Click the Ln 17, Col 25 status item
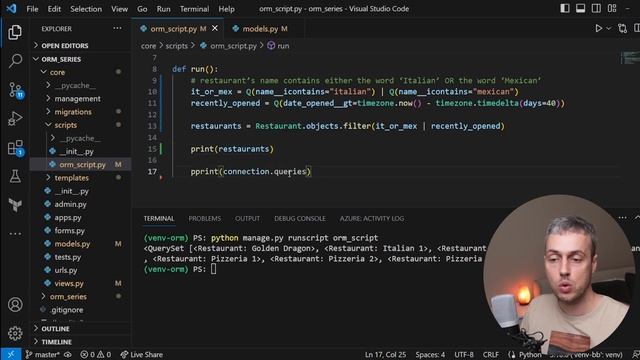Image resolution: width=640 pixels, height=360 pixels. [x=385, y=355]
